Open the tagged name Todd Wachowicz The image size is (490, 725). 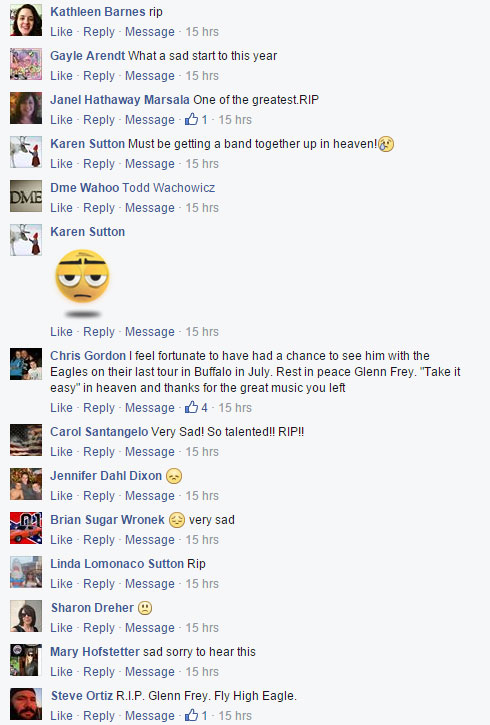coord(169,188)
